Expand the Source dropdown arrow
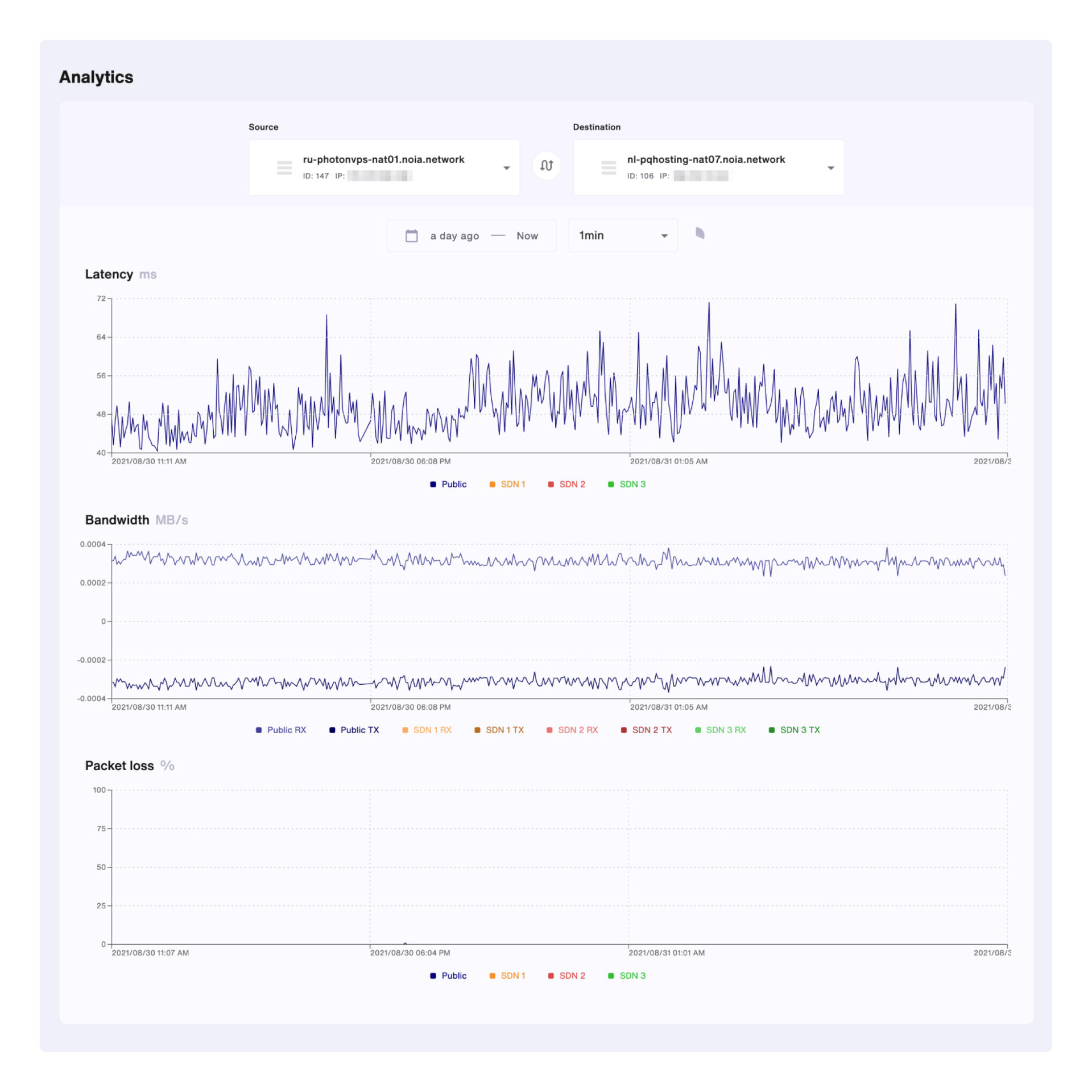Viewport: 1092px width, 1092px height. point(506,168)
